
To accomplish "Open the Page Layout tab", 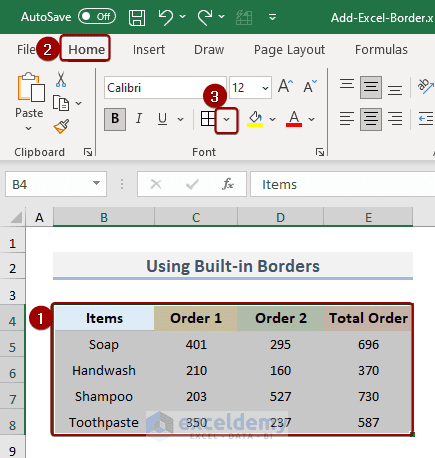I will pyautogui.click(x=289, y=50).
